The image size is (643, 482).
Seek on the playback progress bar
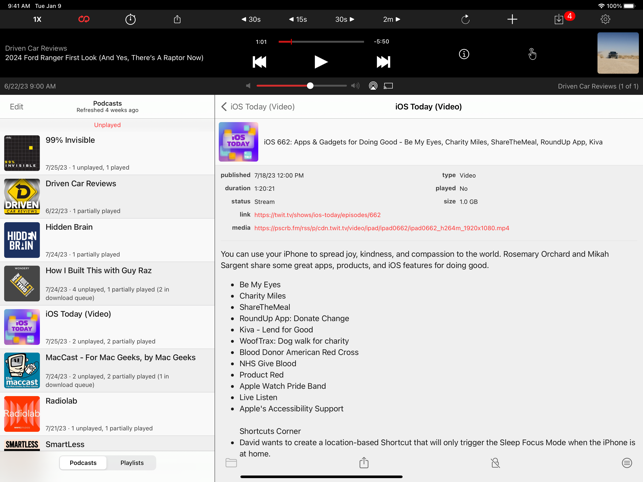(321, 41)
